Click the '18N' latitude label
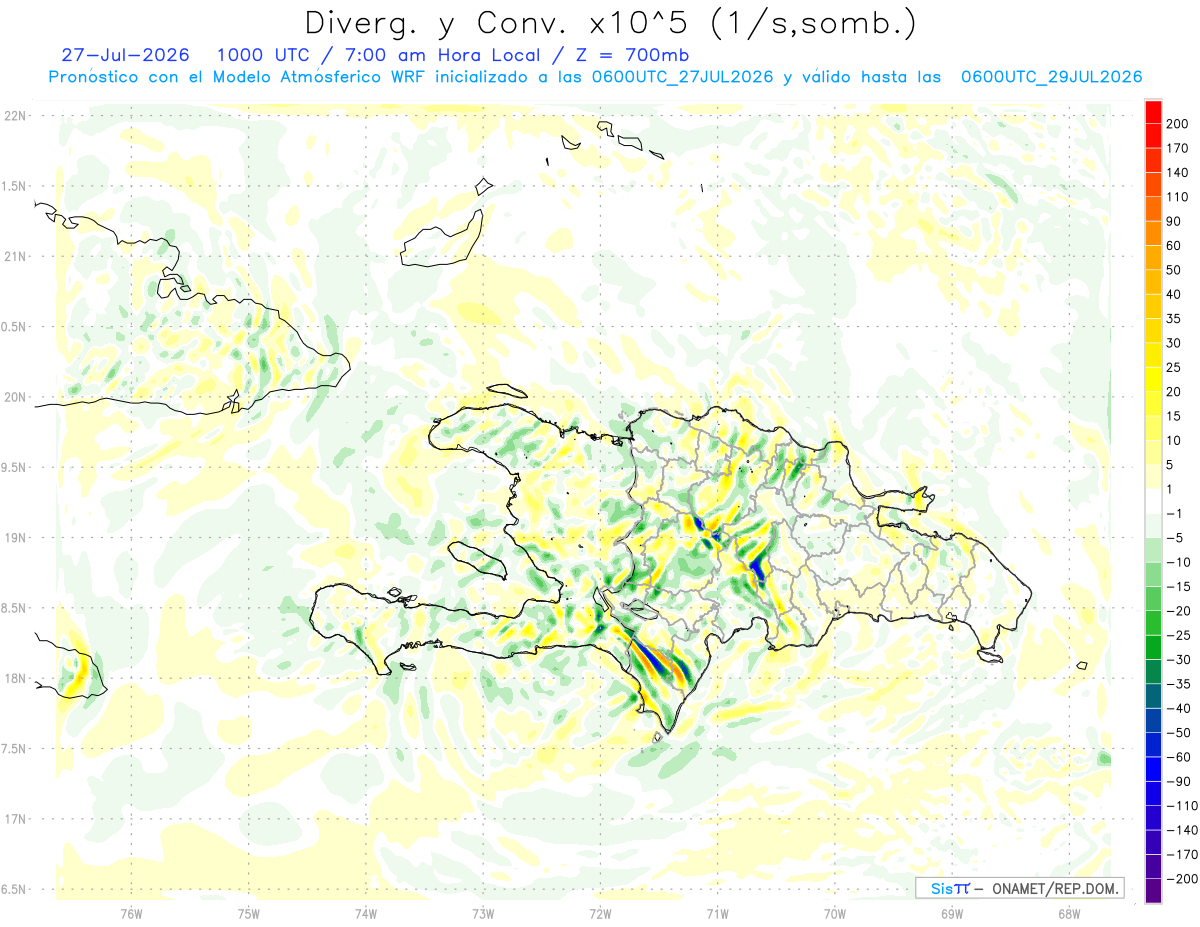Screen dimensions: 1200x927 15,678
